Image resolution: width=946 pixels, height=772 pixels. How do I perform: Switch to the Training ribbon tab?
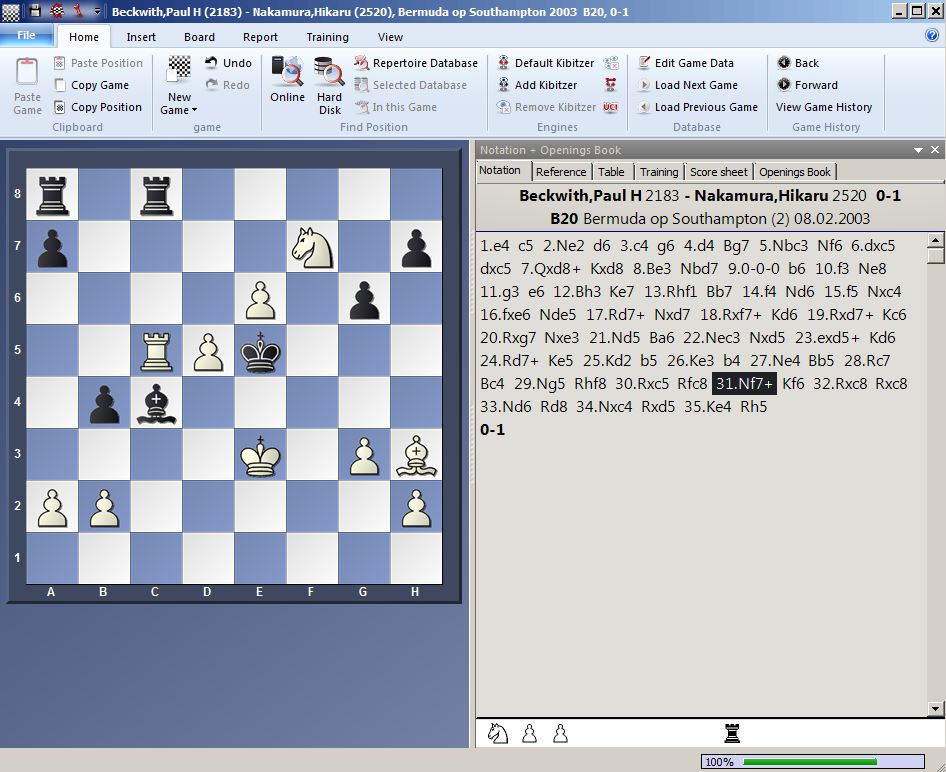tap(327, 37)
